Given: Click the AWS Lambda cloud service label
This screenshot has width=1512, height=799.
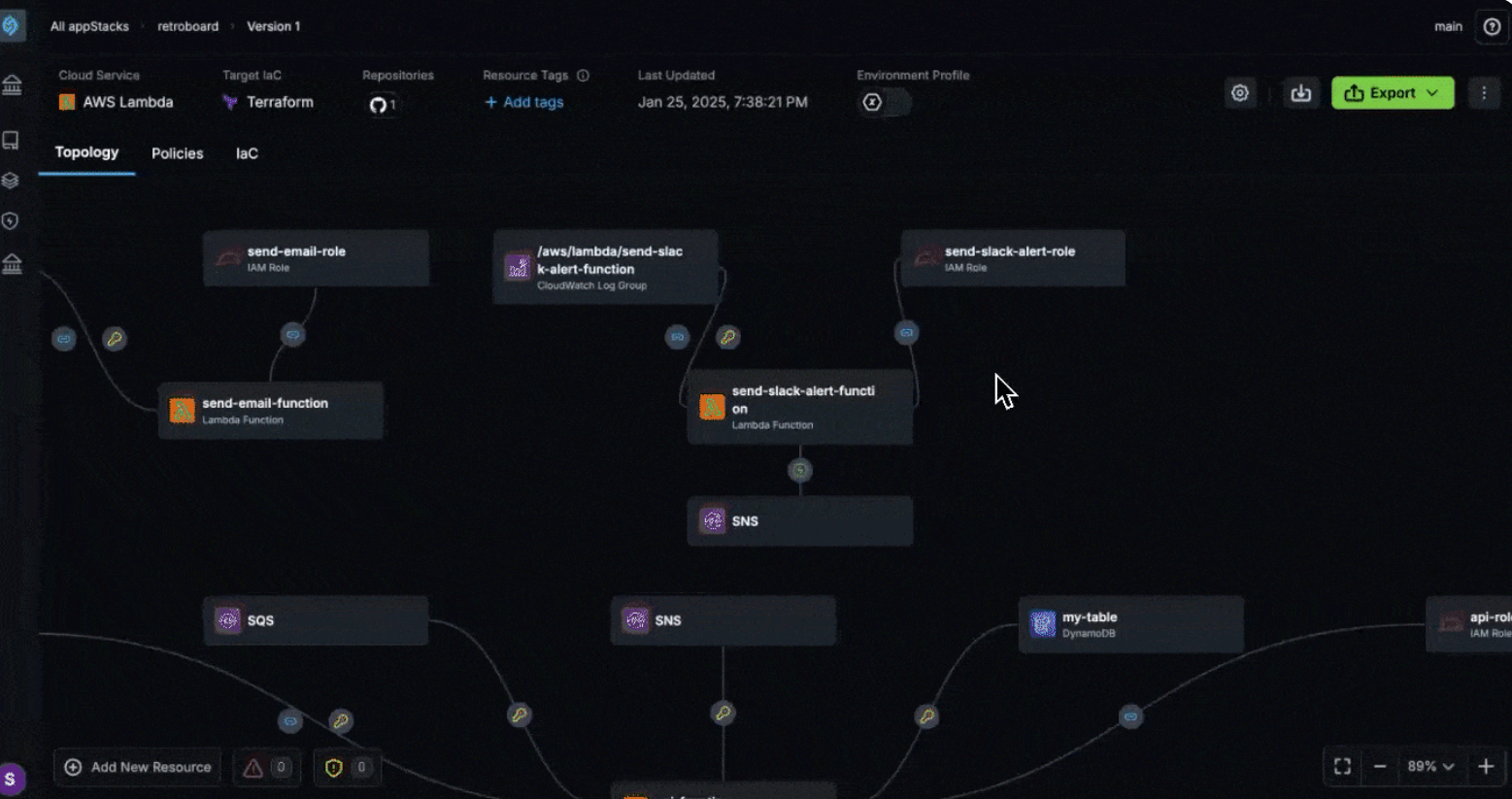Looking at the screenshot, I should click(116, 102).
